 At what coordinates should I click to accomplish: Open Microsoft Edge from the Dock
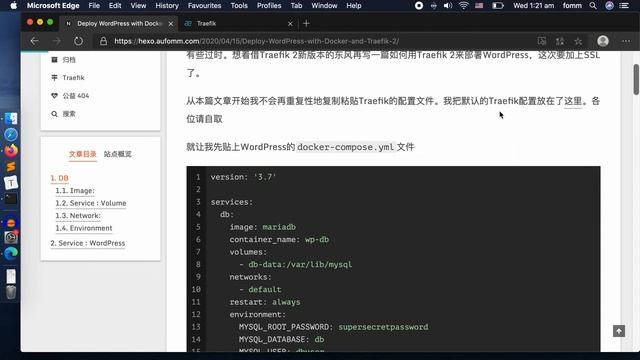pyautogui.click(x=11, y=253)
